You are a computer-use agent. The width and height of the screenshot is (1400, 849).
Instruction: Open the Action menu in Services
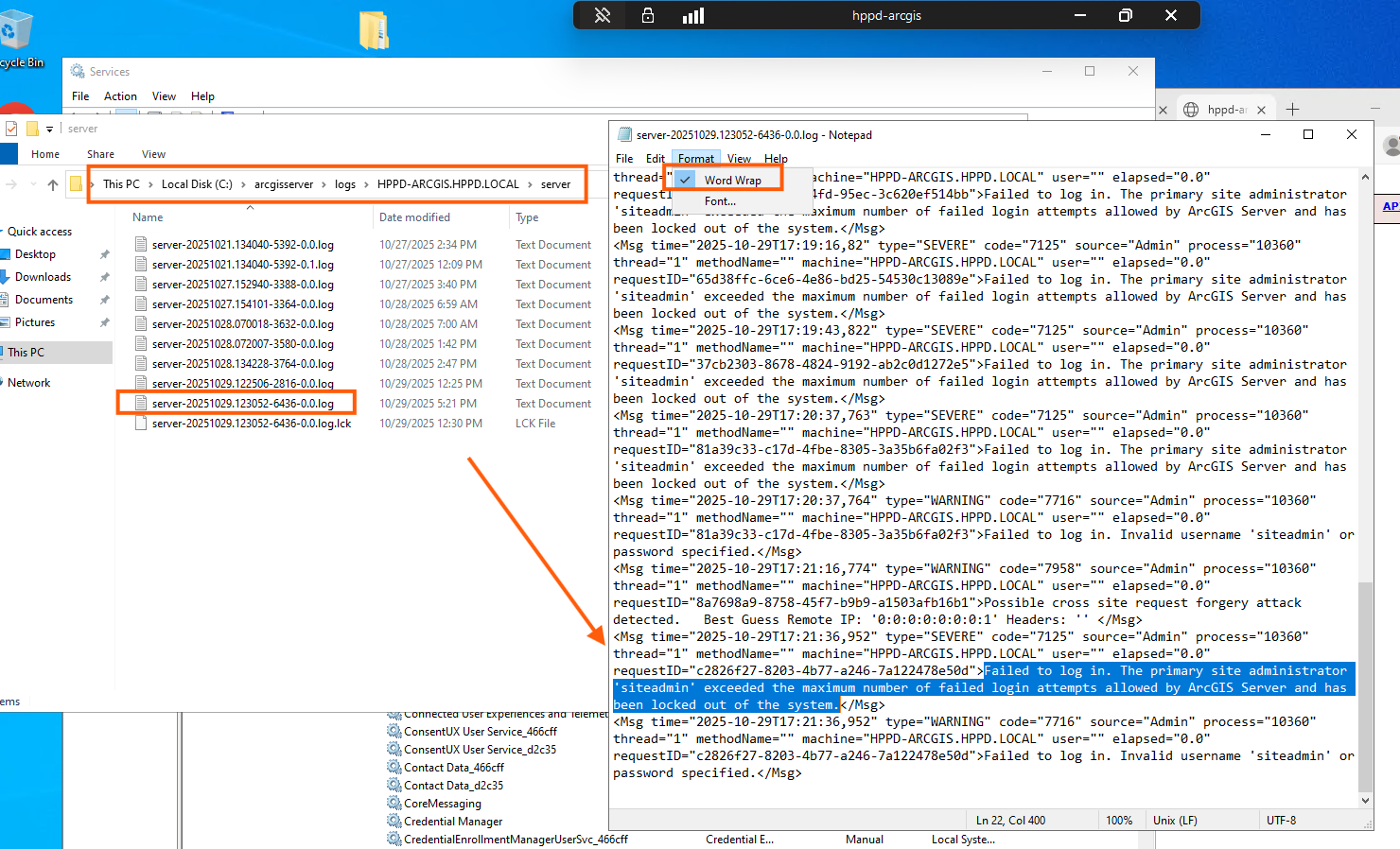[x=120, y=96]
